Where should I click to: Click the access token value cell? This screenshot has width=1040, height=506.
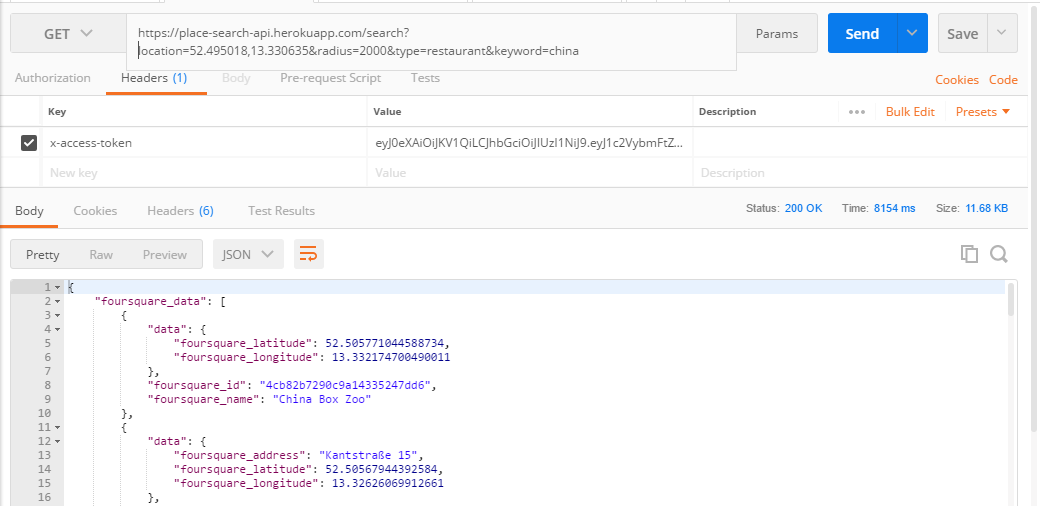(529, 143)
